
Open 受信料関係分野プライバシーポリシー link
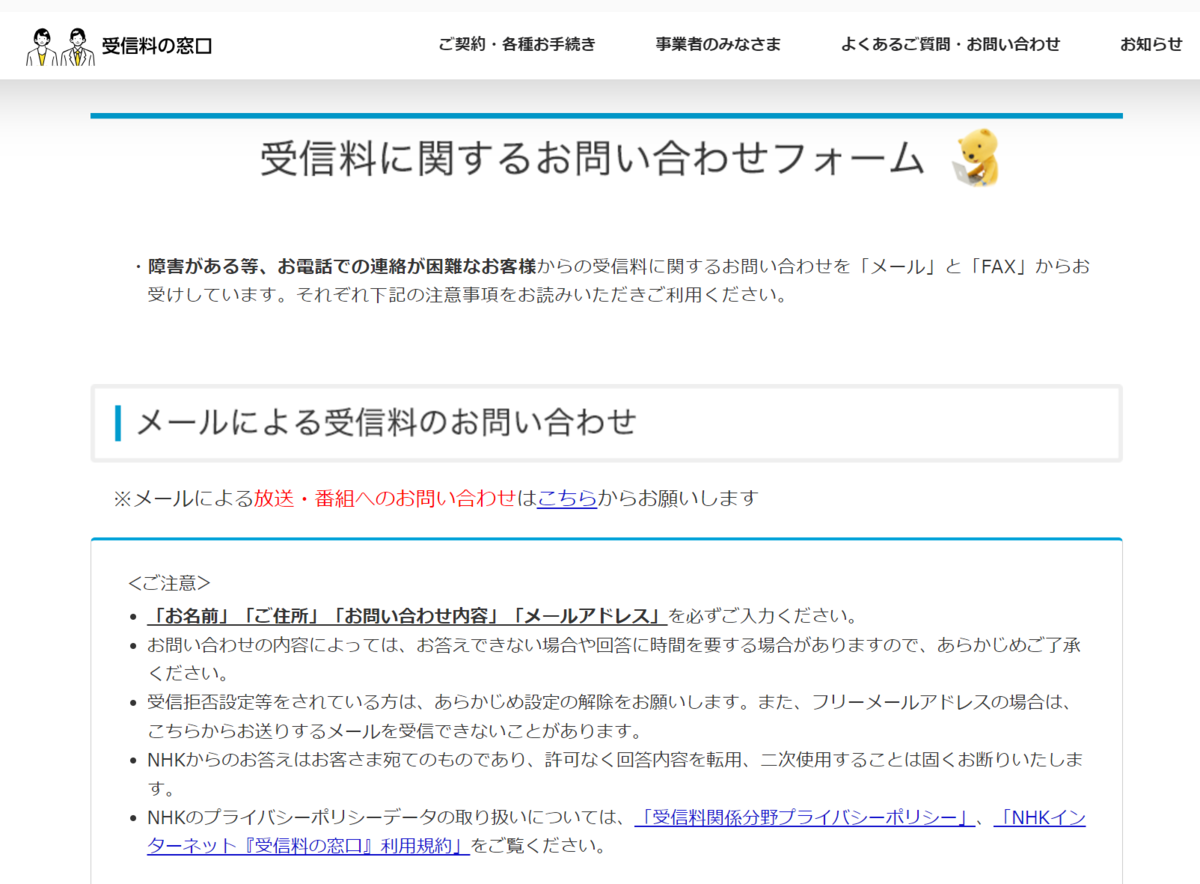pos(805,818)
